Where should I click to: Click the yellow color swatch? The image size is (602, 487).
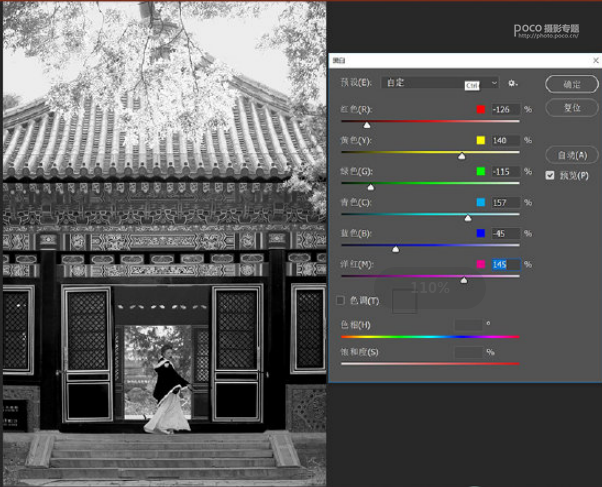[x=481, y=140]
